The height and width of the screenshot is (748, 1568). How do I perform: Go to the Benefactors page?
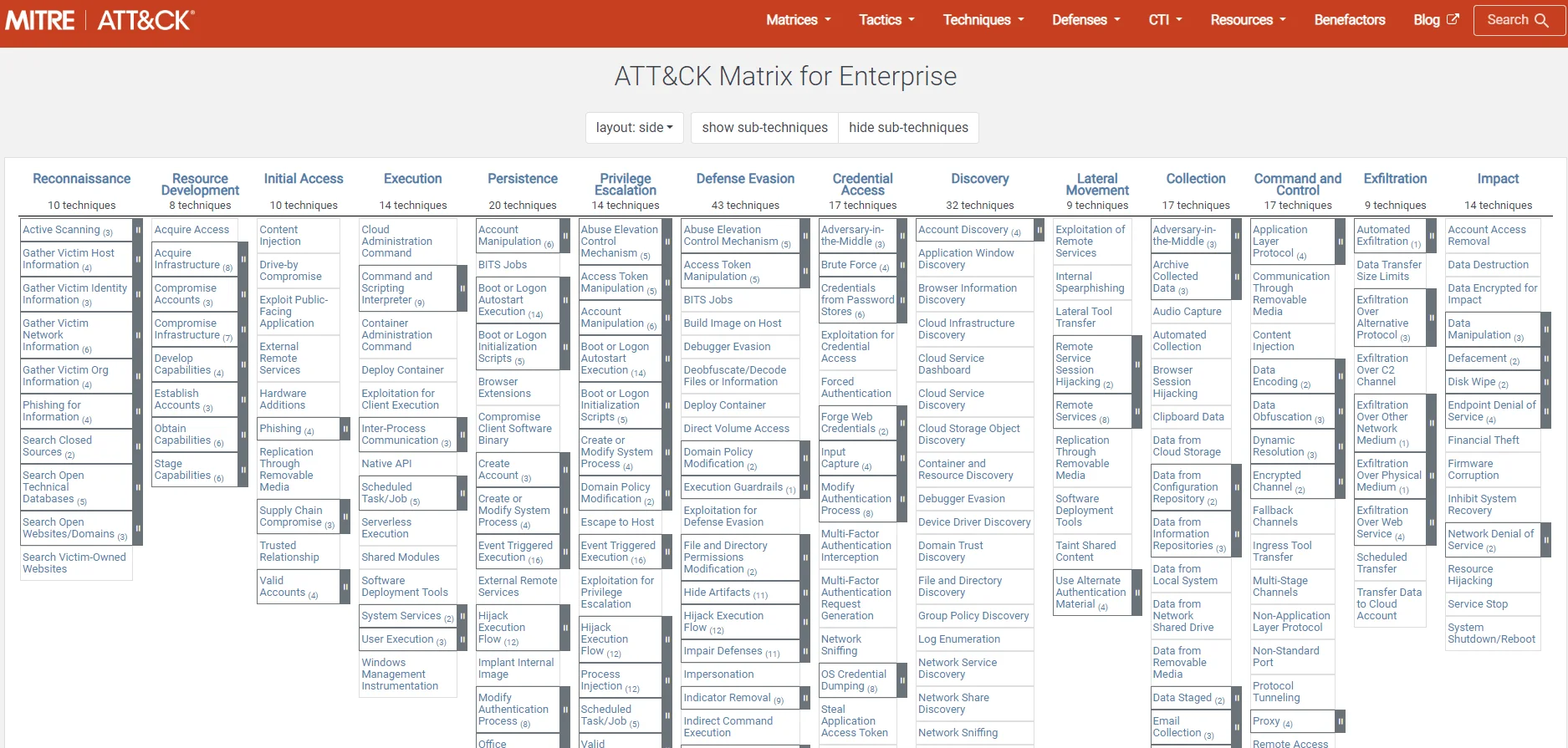[1350, 20]
